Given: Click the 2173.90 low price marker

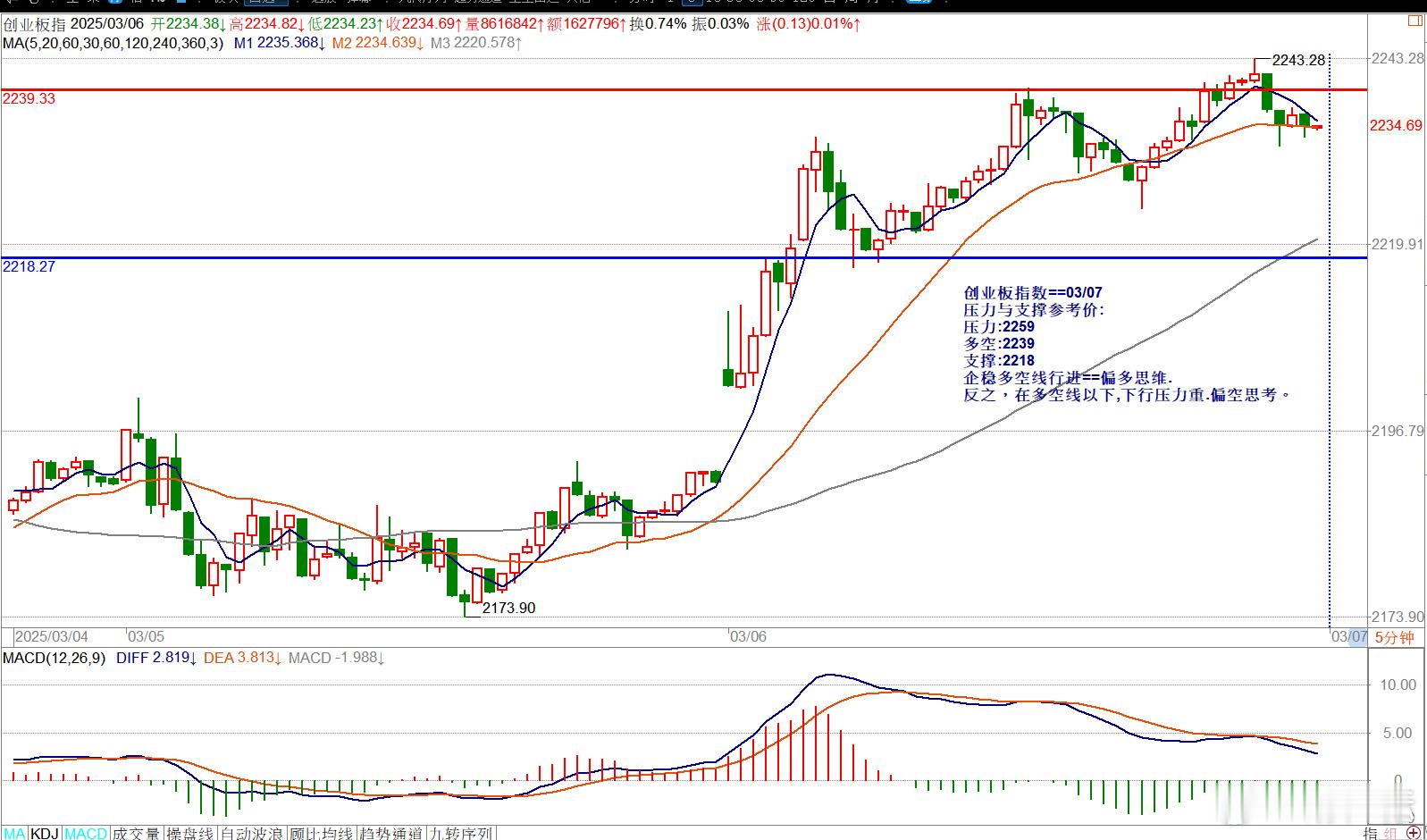Looking at the screenshot, I should click(508, 608).
